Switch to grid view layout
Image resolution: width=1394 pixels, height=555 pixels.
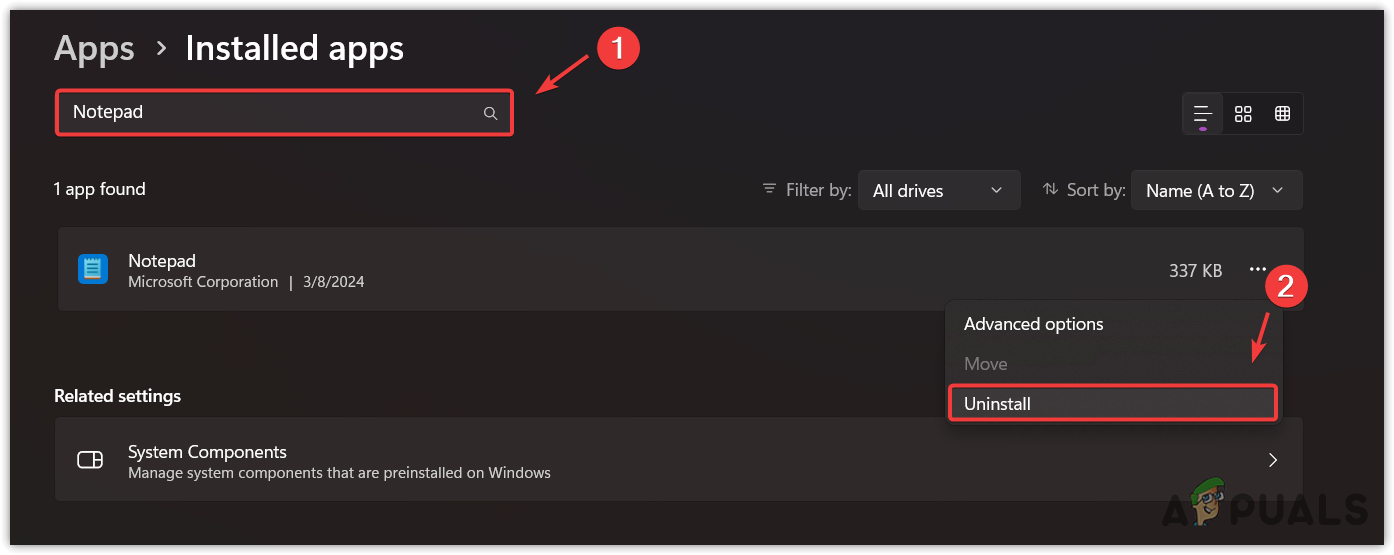(x=1243, y=114)
